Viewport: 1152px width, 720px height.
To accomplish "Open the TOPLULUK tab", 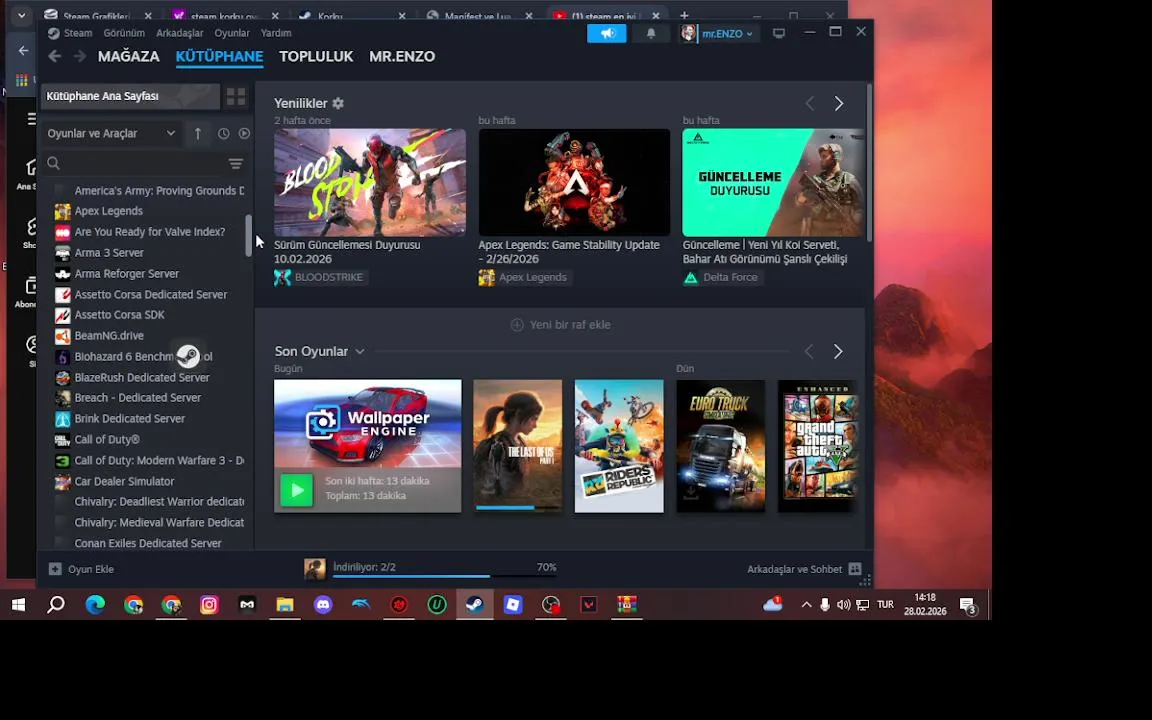I will tap(316, 57).
